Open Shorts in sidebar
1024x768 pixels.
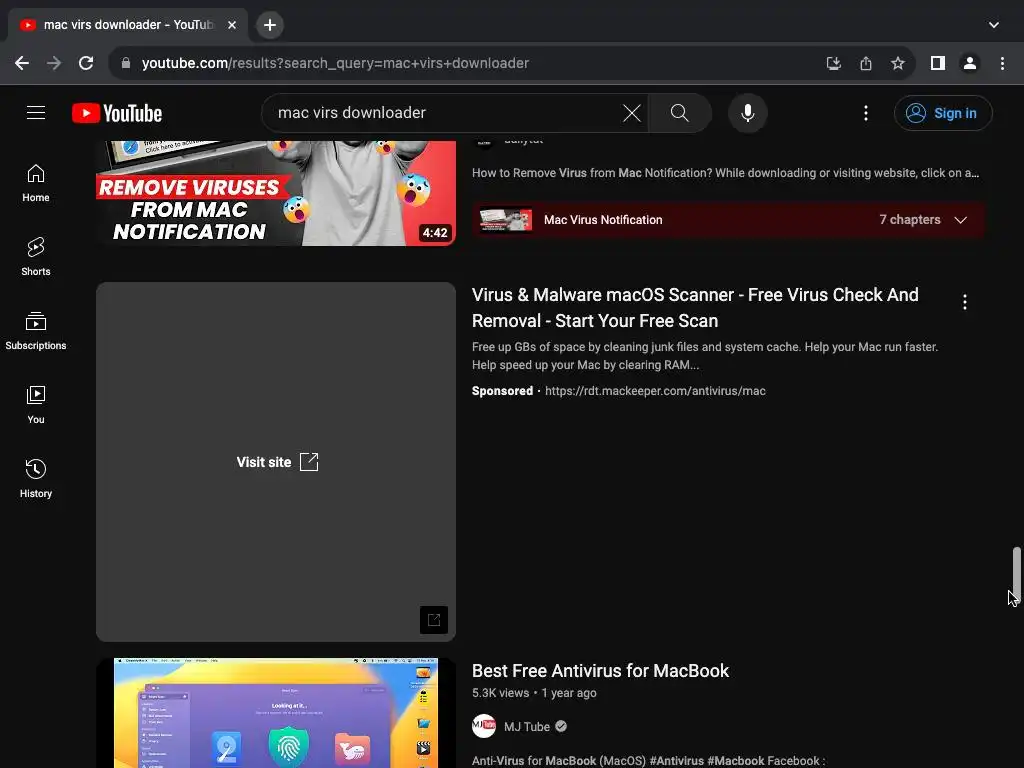[x=36, y=257]
